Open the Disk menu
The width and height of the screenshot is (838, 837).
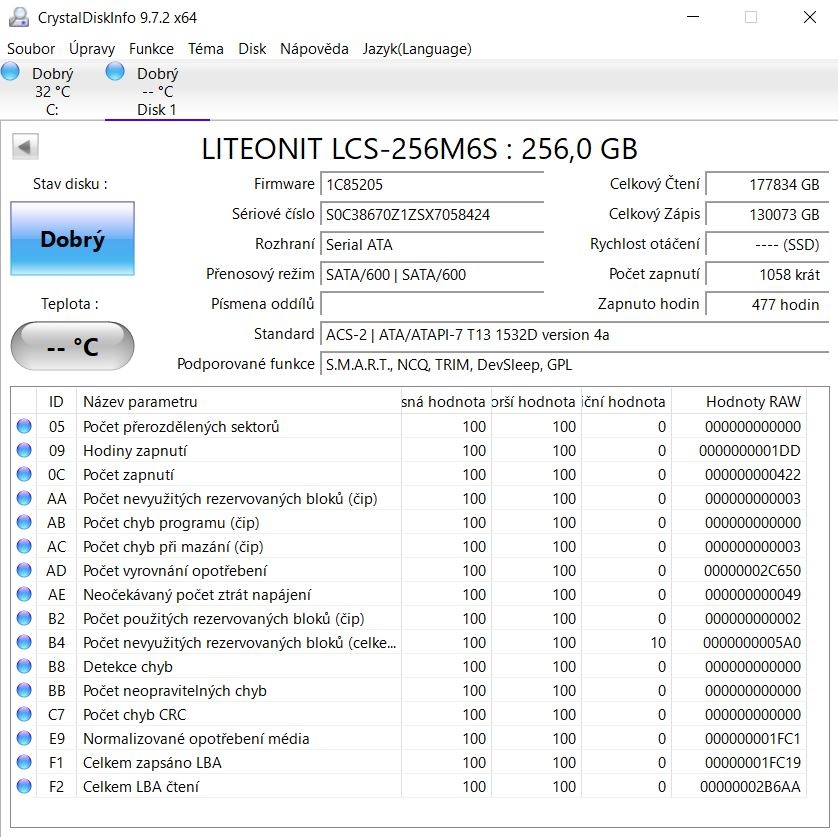[252, 49]
